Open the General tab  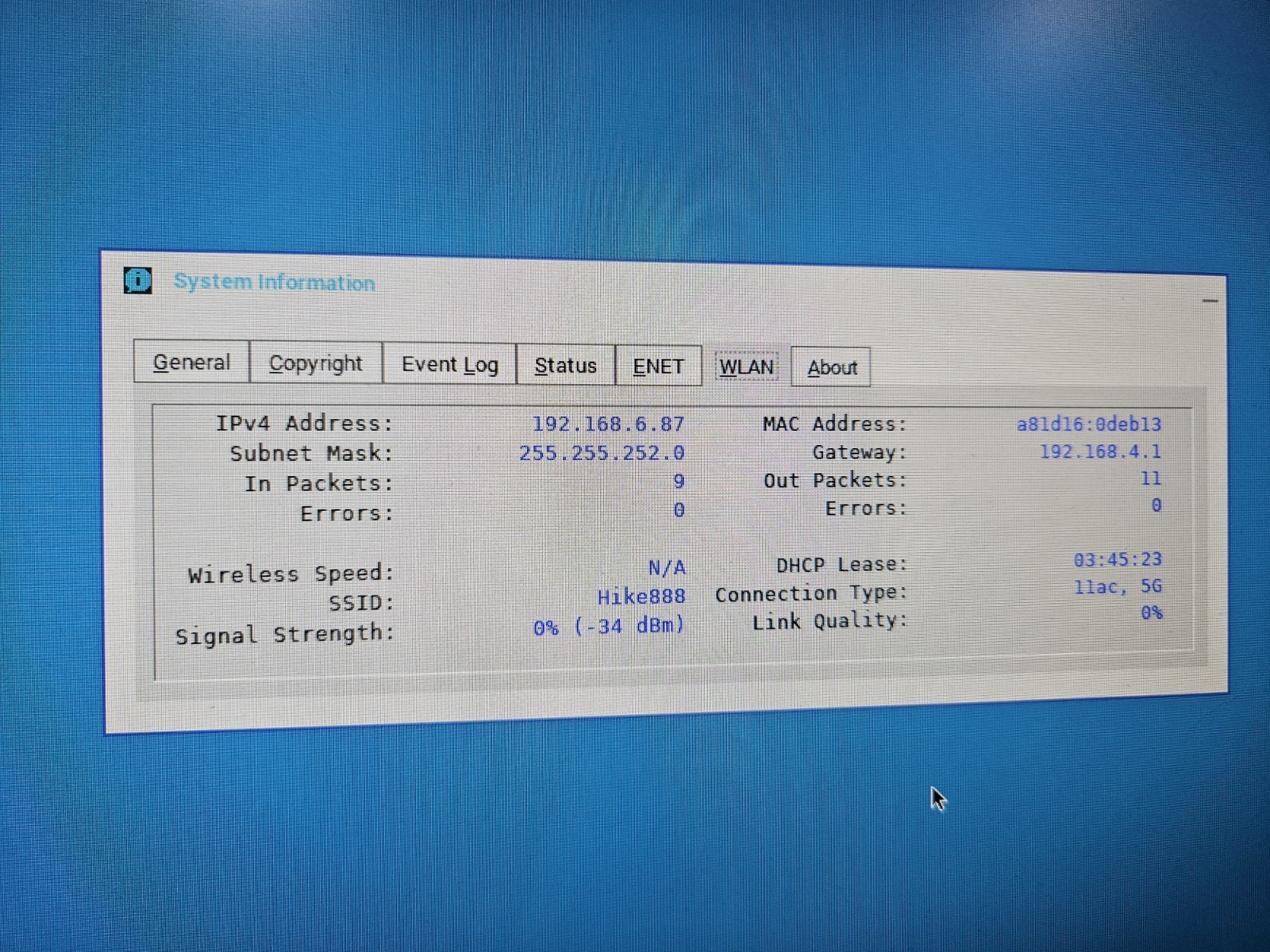[191, 362]
